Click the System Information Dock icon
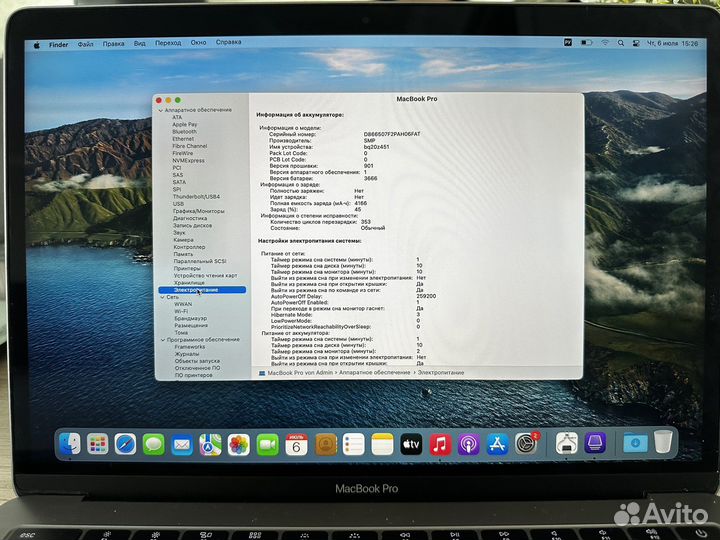 pos(567,444)
